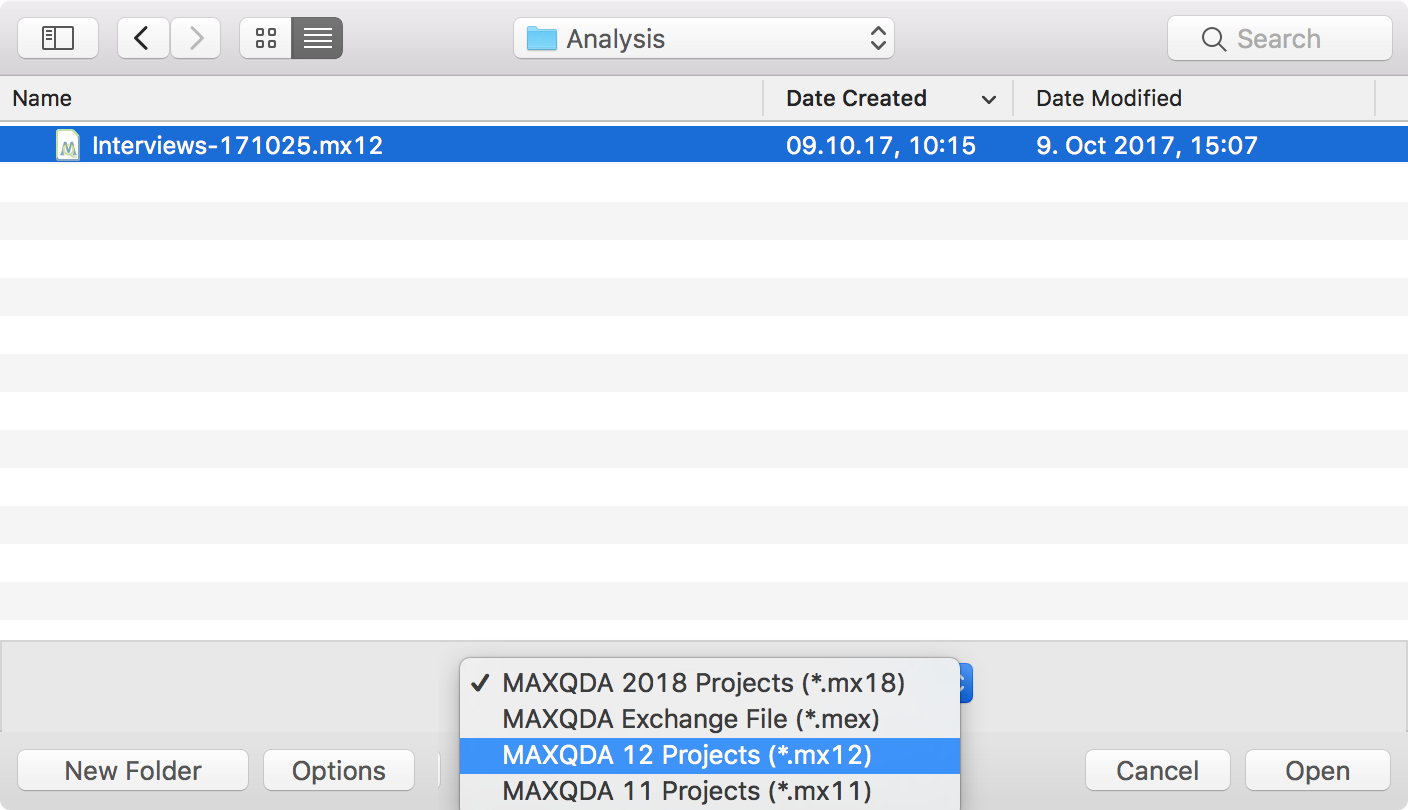Click the New Folder button
Screen dimensions: 1408x810
coord(133,771)
